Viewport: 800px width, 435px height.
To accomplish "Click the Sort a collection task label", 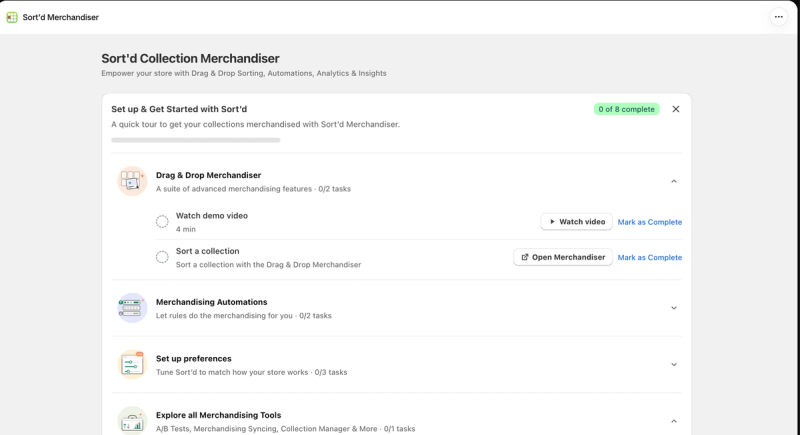I will (208, 251).
